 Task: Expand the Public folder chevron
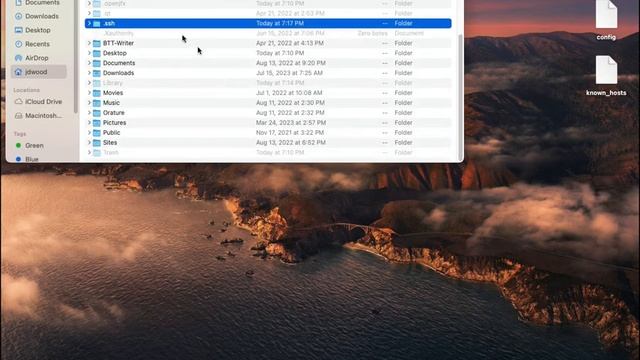[89, 132]
